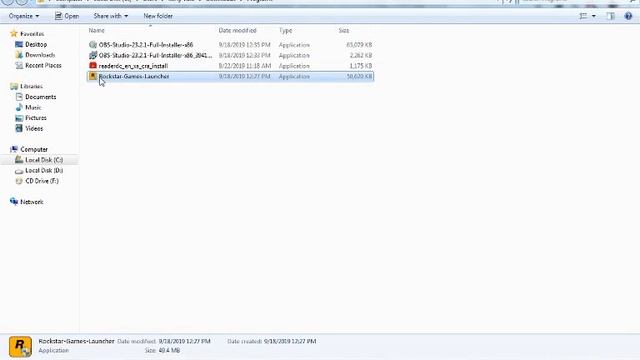Click the Recent Places icon

[x=19, y=65]
